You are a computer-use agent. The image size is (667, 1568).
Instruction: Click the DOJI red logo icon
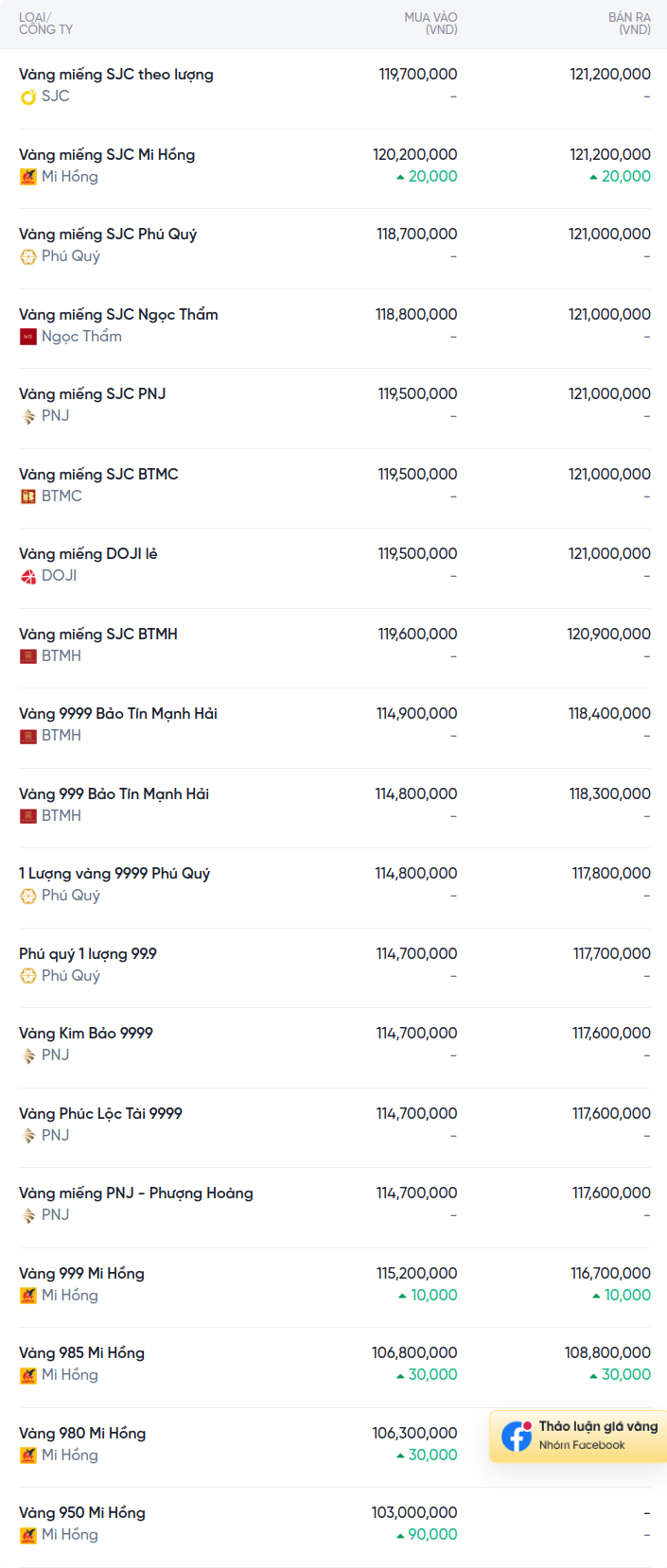pyautogui.click(x=28, y=576)
